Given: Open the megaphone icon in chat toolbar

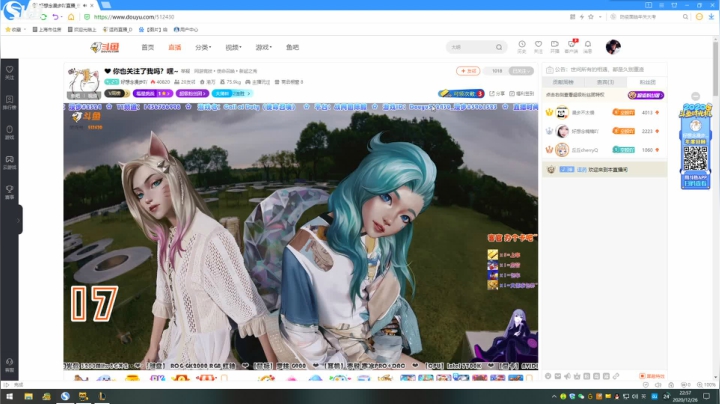Looking at the screenshot, I should click(x=568, y=376).
